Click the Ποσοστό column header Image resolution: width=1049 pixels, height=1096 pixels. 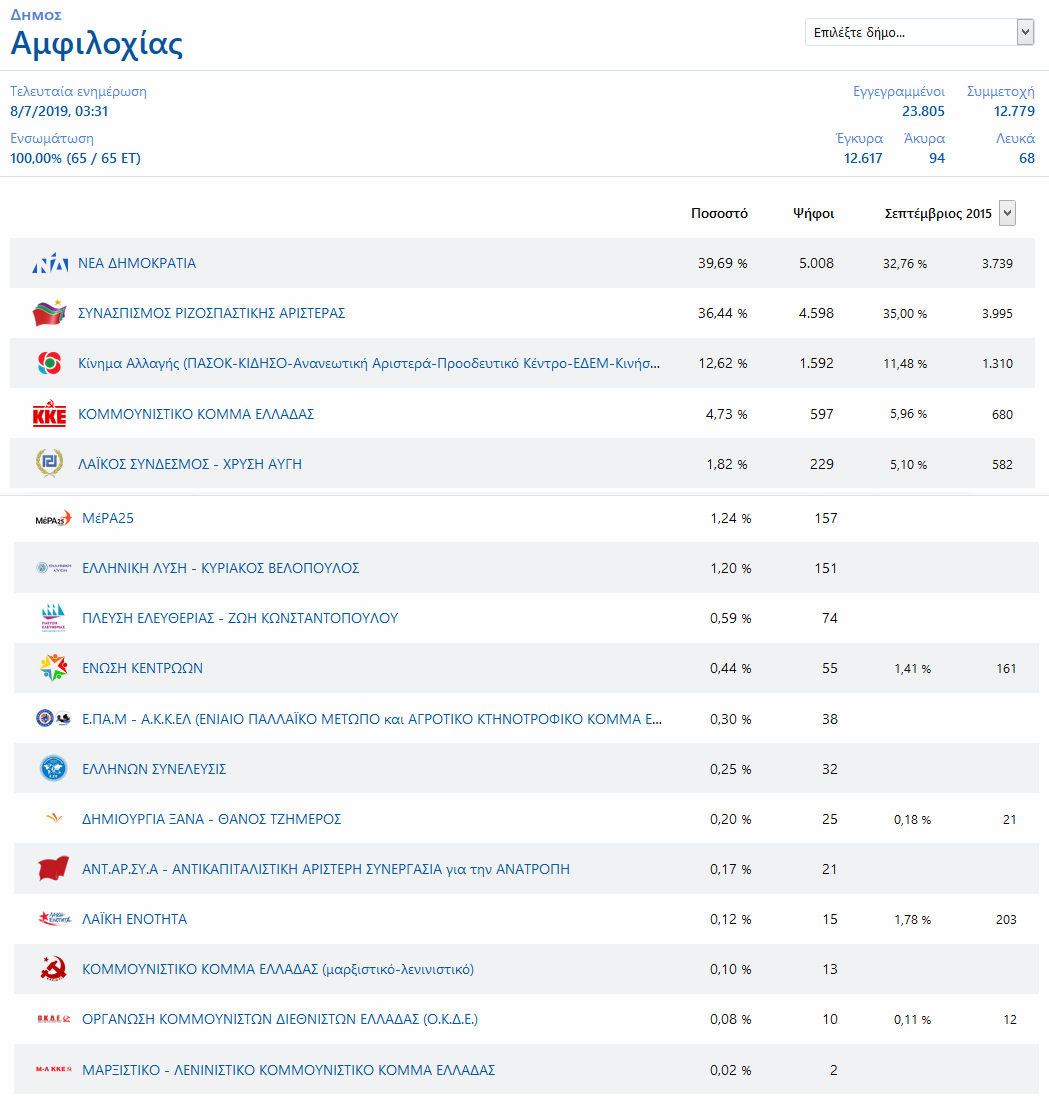tap(719, 213)
